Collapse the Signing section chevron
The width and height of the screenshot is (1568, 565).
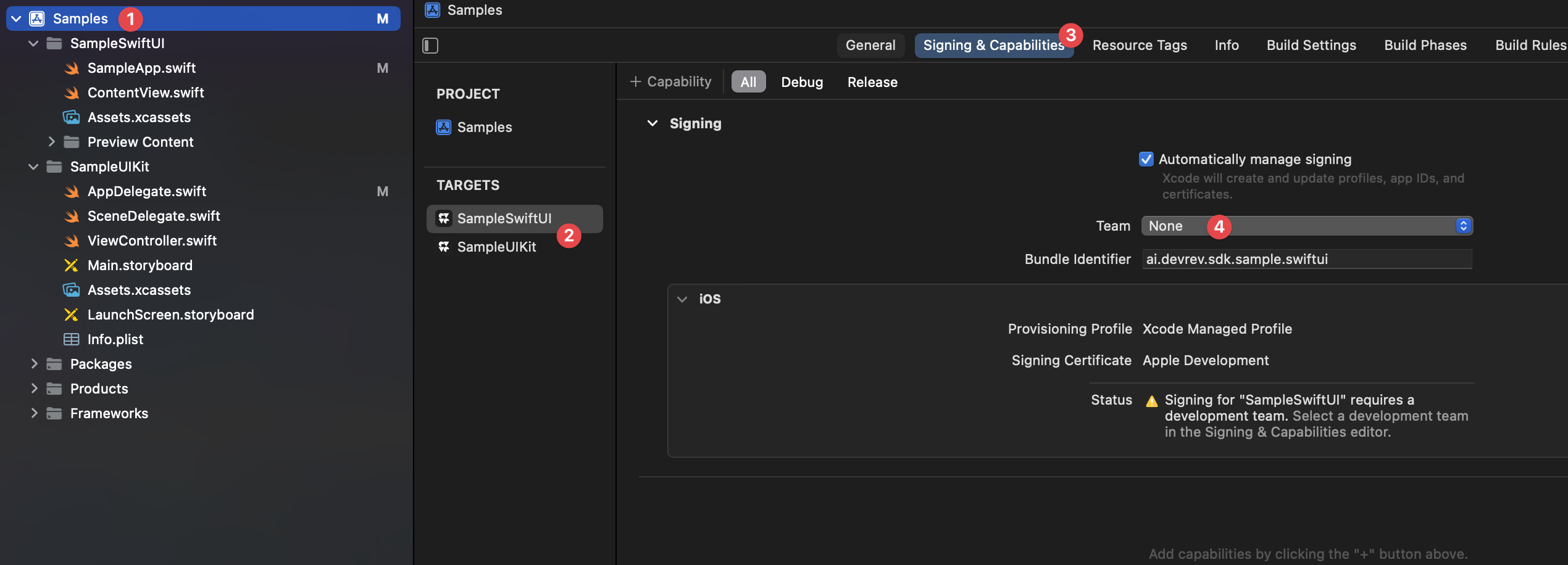(x=652, y=124)
